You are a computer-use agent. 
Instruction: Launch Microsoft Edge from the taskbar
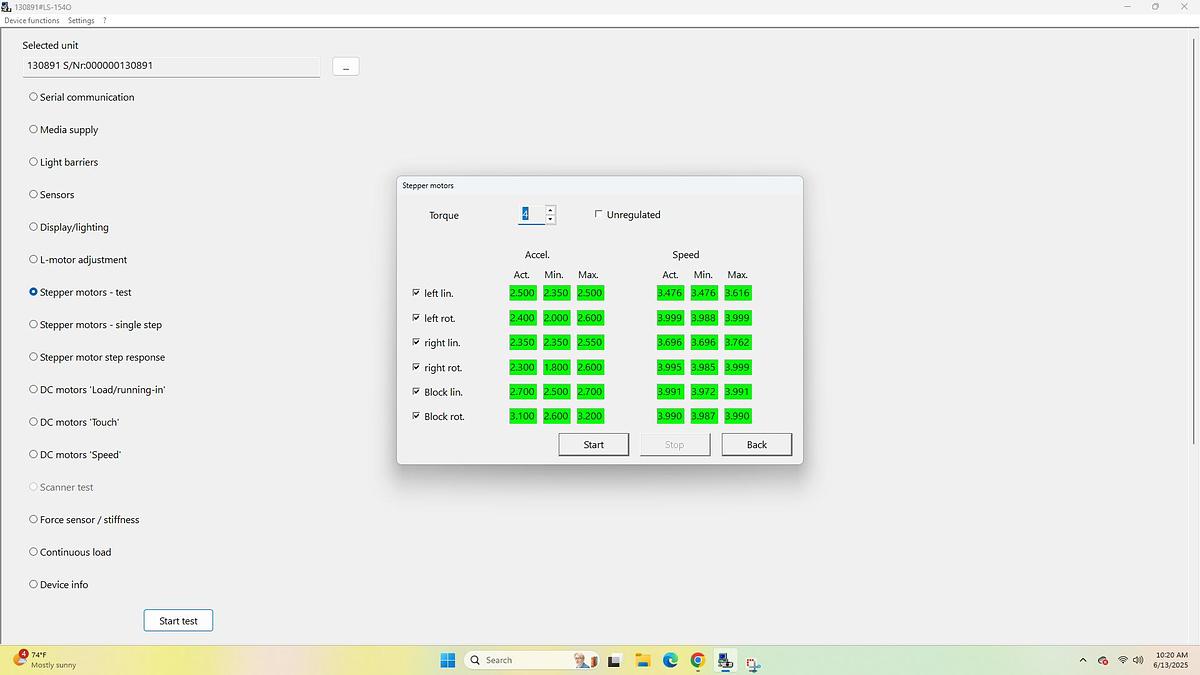pyautogui.click(x=670, y=660)
